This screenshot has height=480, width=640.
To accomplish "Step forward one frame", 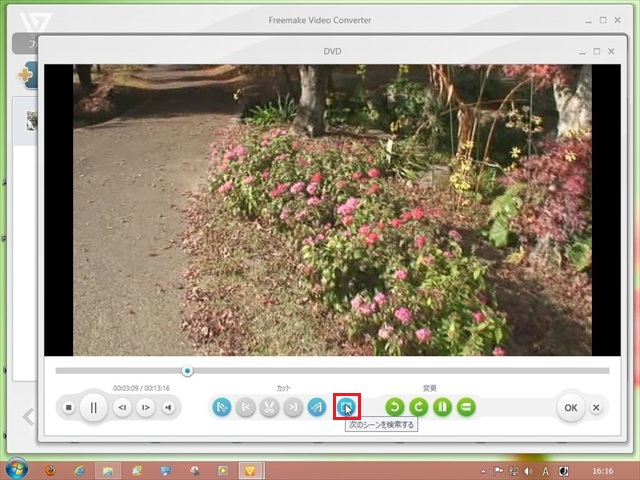I will click(146, 408).
